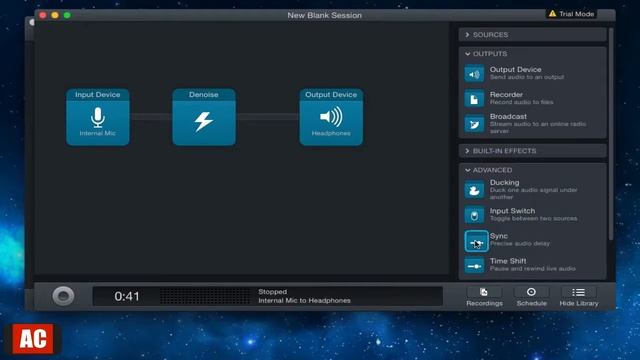Click the 'Headphones' label on output block
The image size is (640, 360).
tap(331, 133)
